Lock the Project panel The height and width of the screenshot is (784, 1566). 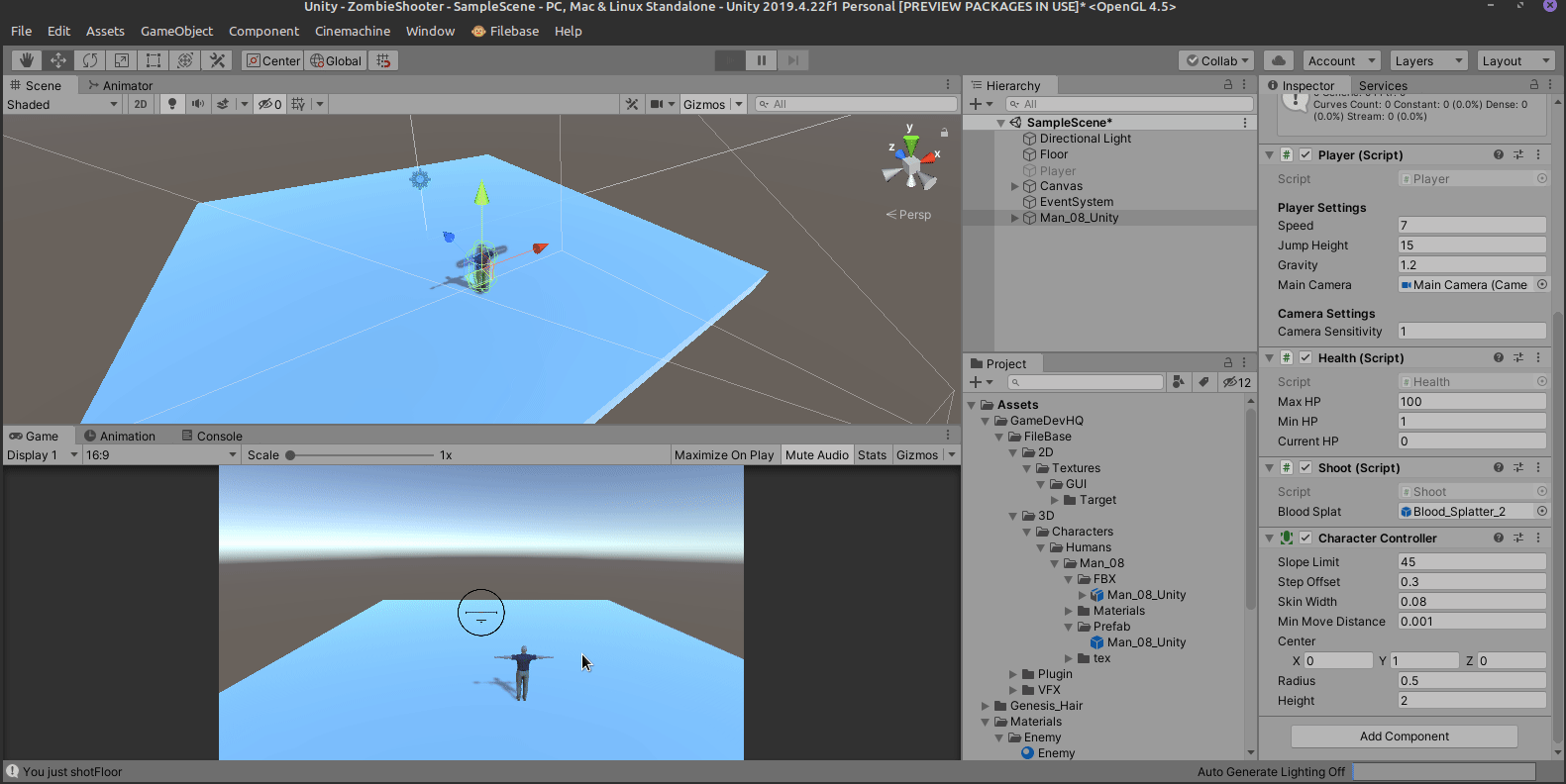point(1228,363)
